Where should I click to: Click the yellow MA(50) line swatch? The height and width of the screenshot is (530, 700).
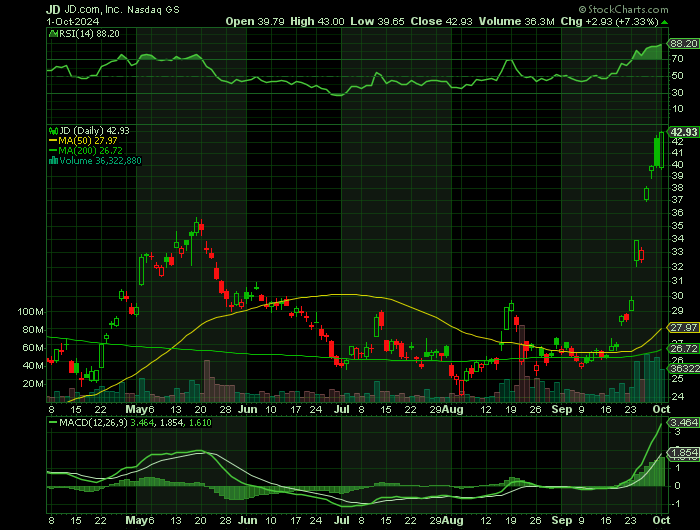(x=53, y=141)
